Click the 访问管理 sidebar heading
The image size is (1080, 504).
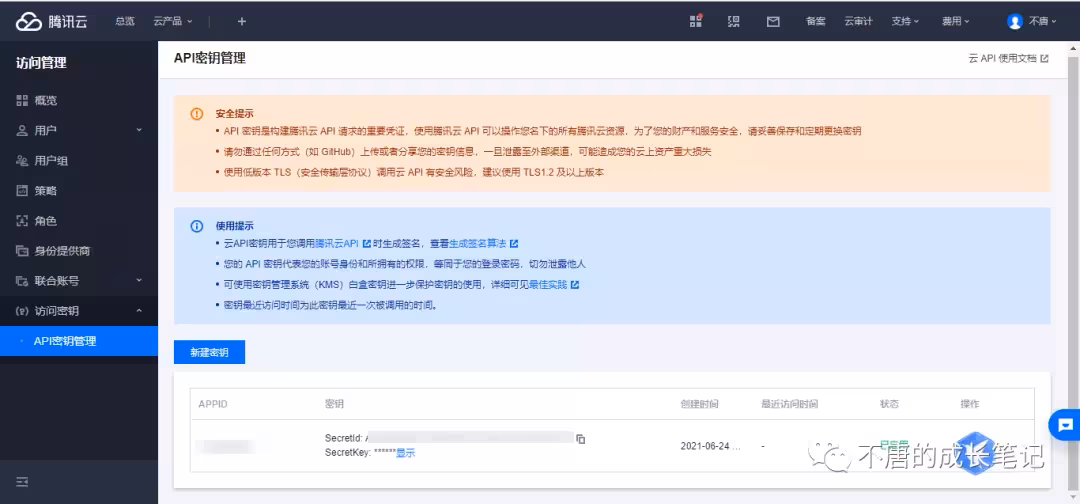41,63
